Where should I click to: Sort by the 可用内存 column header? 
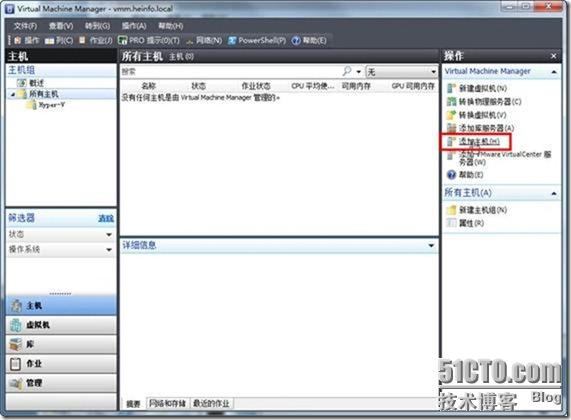click(356, 86)
